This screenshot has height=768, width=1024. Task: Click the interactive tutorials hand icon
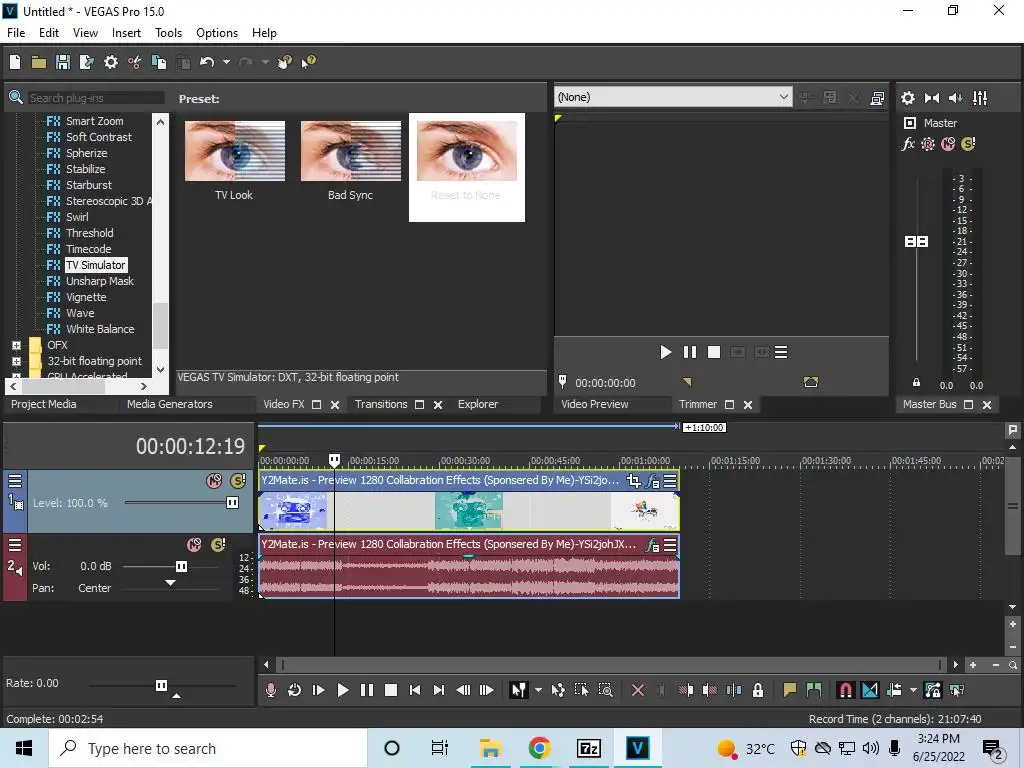pyautogui.click(x=284, y=62)
